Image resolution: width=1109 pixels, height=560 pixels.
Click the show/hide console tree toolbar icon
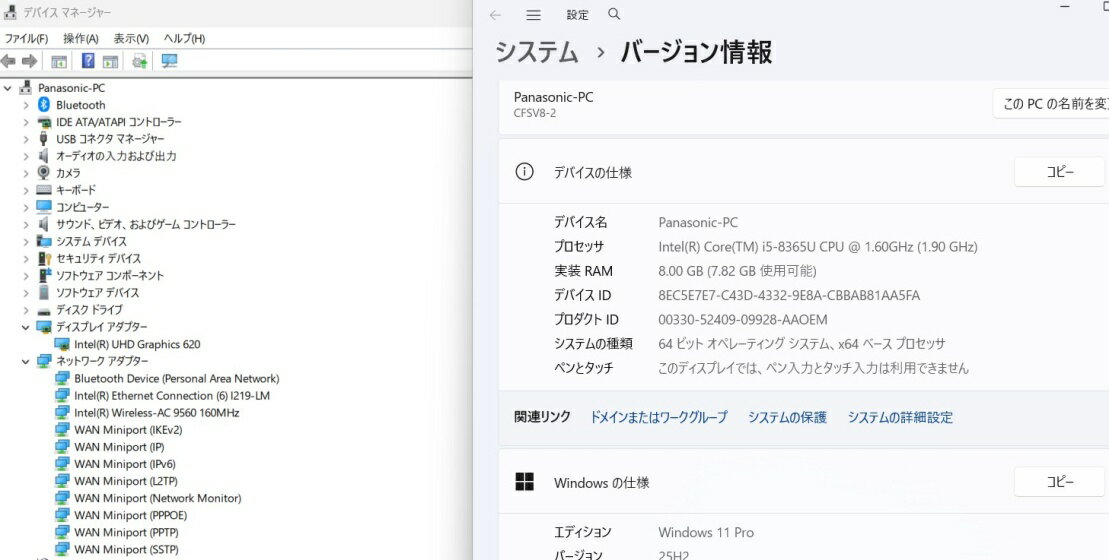(59, 61)
